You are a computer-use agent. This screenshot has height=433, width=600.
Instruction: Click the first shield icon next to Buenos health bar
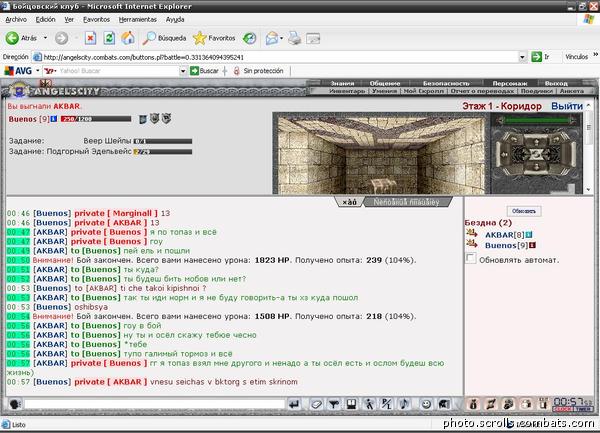[142, 119]
